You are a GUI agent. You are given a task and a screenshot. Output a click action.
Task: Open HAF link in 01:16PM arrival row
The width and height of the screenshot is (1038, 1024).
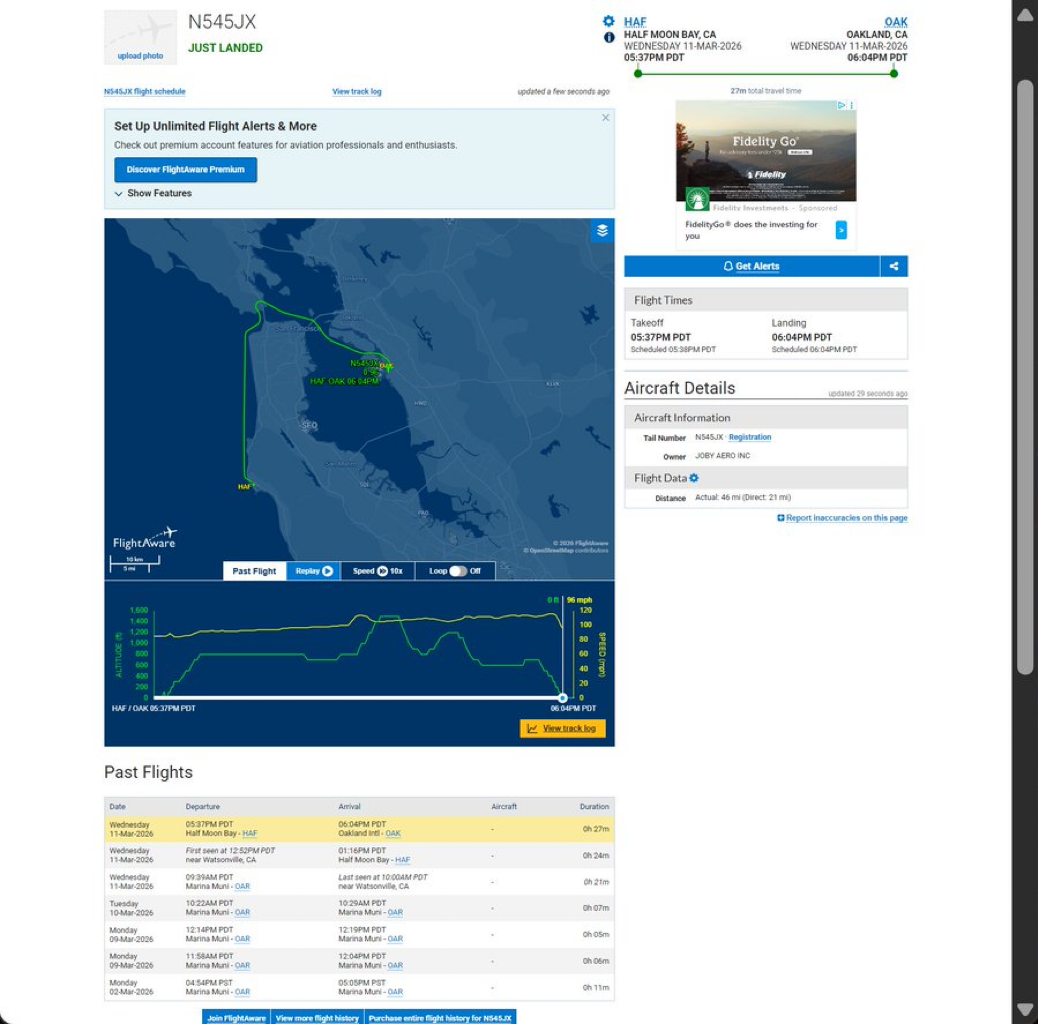pos(402,860)
